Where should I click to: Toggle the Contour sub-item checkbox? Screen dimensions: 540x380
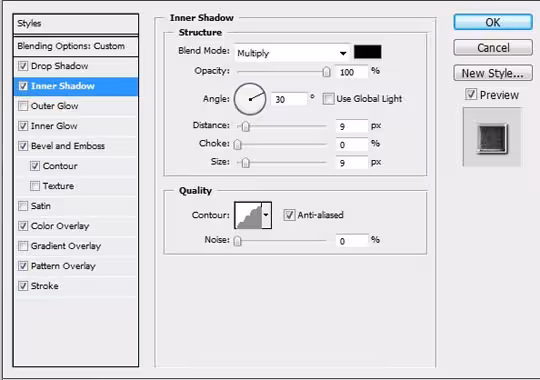point(35,166)
